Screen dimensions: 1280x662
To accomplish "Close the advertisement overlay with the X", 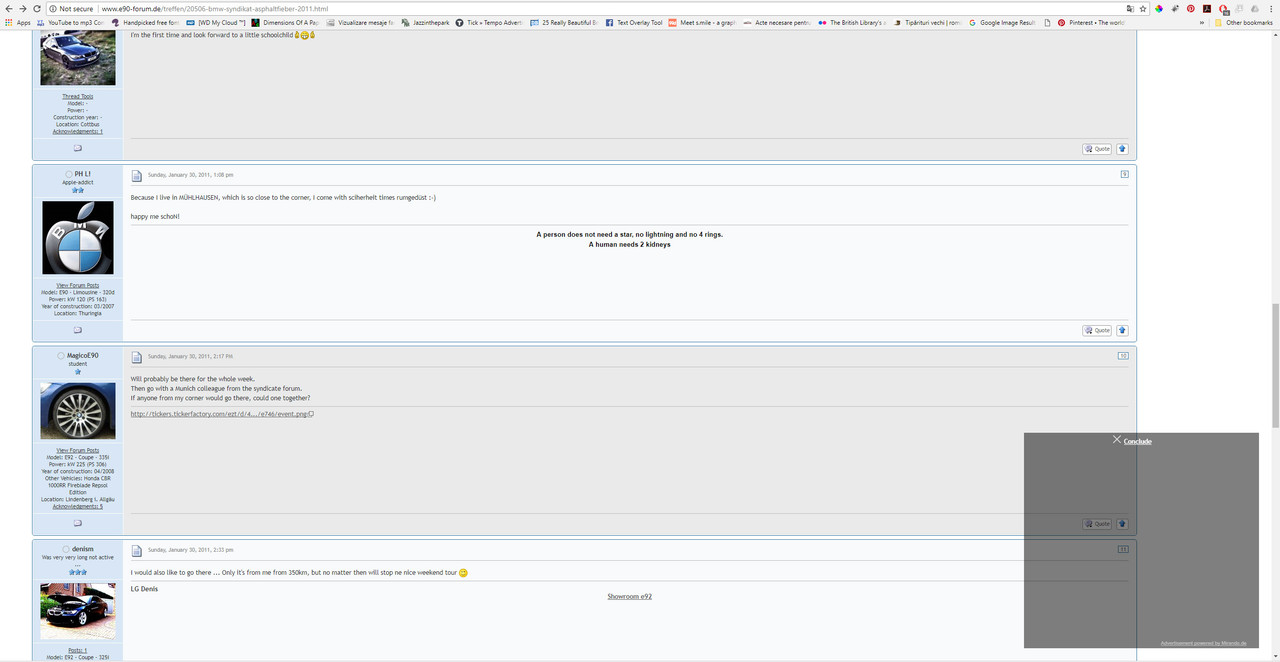I will (x=1117, y=439).
